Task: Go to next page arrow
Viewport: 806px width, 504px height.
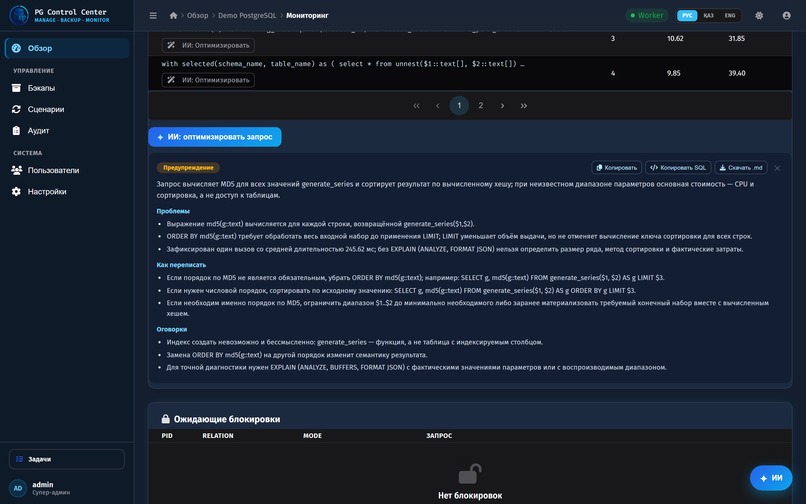Action: click(x=502, y=105)
